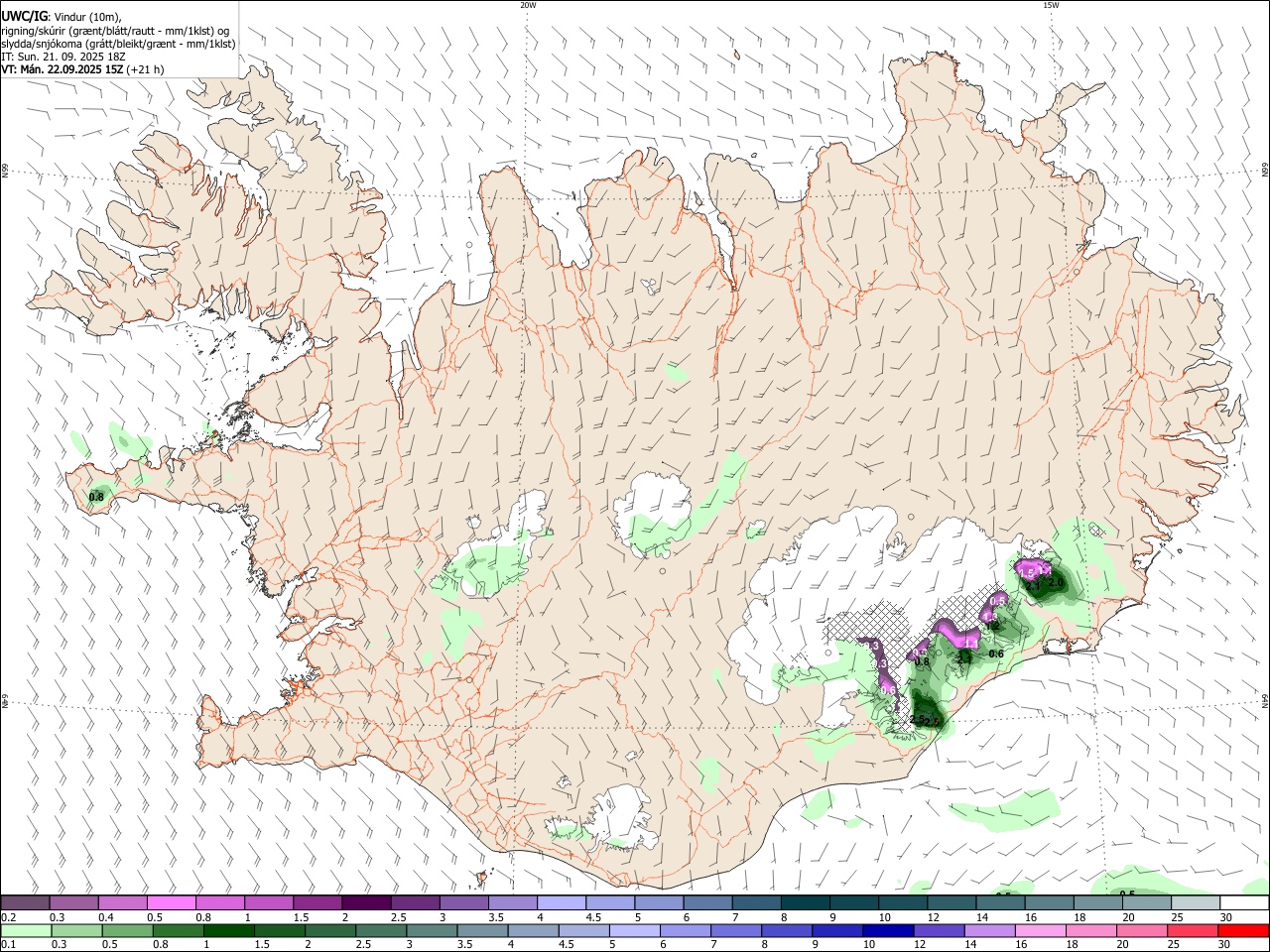The height and width of the screenshot is (952, 1270).
Task: Click the 'Vindur (10m)' legend description
Action: click(x=86, y=17)
